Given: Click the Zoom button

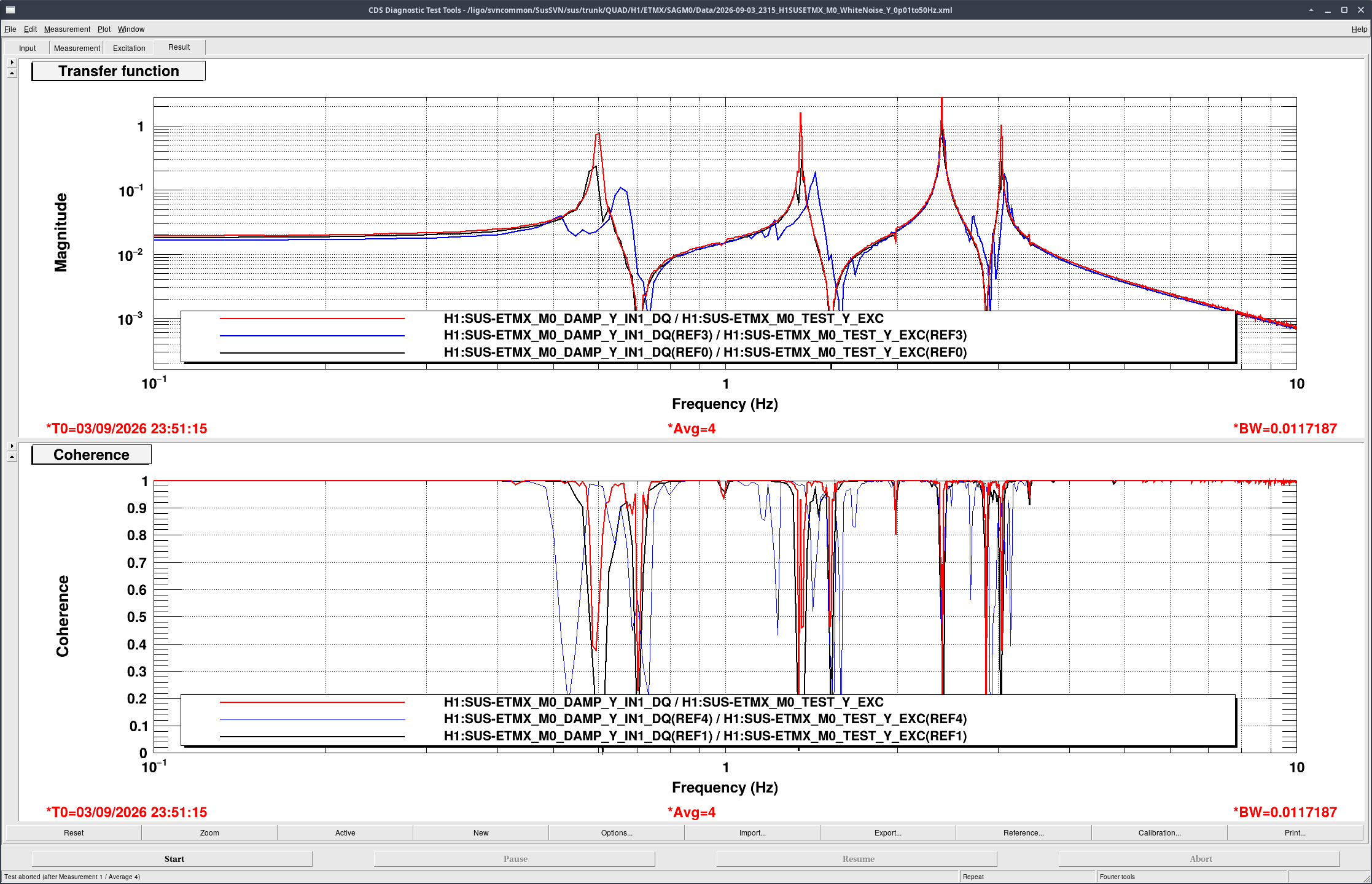Looking at the screenshot, I should [x=209, y=833].
